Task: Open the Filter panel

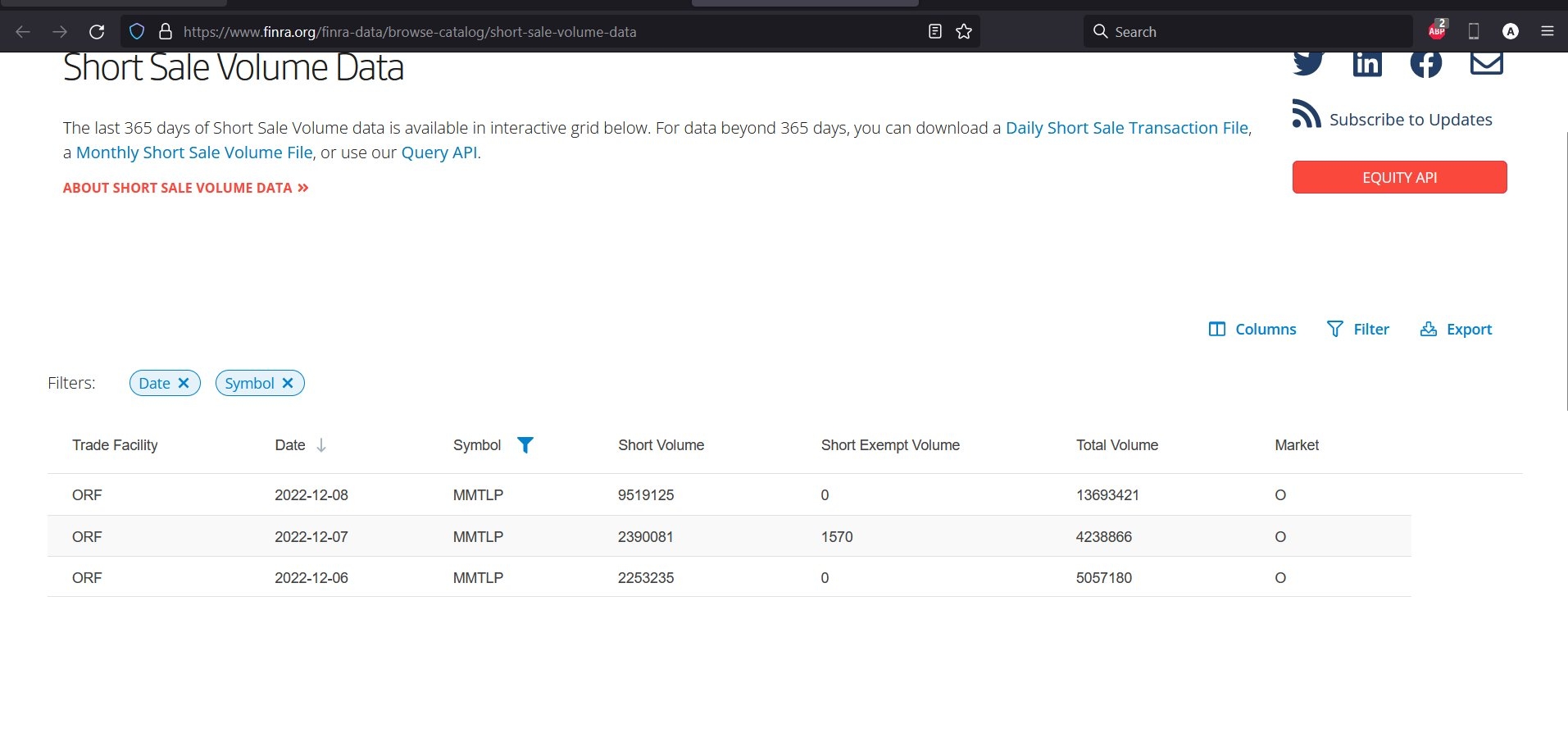Action: 1358,329
